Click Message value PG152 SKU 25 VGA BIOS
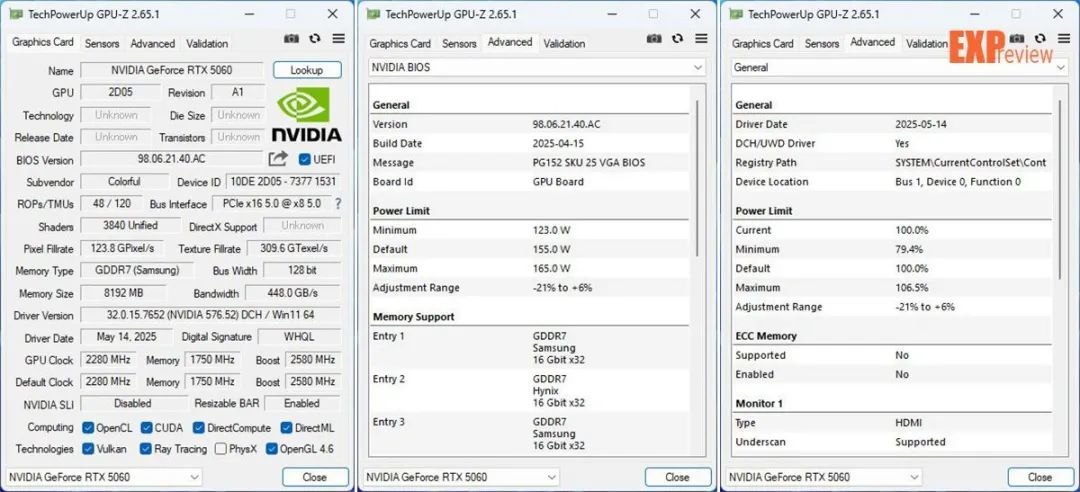This screenshot has height=492, width=1080. pos(589,163)
